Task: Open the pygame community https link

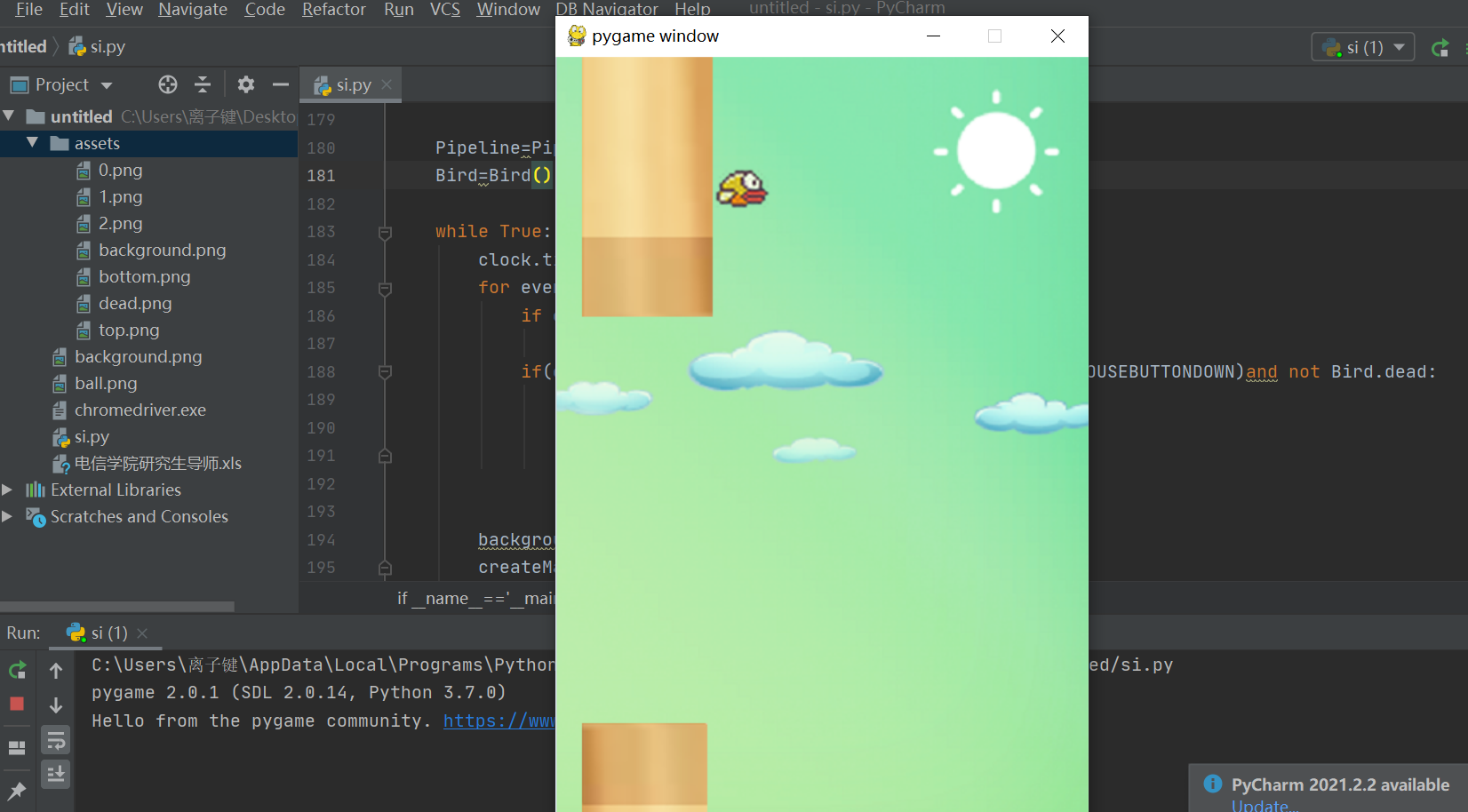Action: pyautogui.click(x=499, y=720)
